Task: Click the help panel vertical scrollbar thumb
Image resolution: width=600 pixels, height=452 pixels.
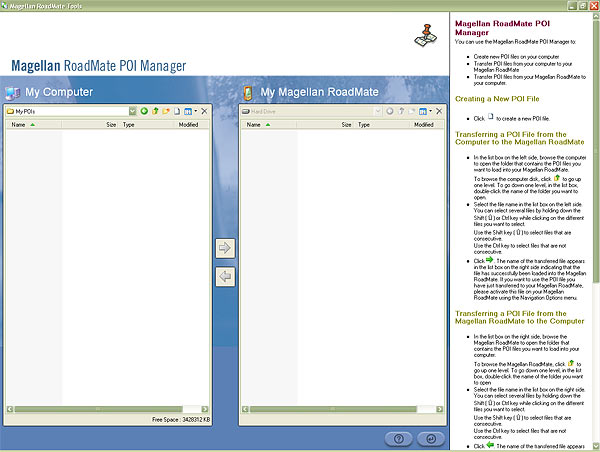Action: click(596, 151)
